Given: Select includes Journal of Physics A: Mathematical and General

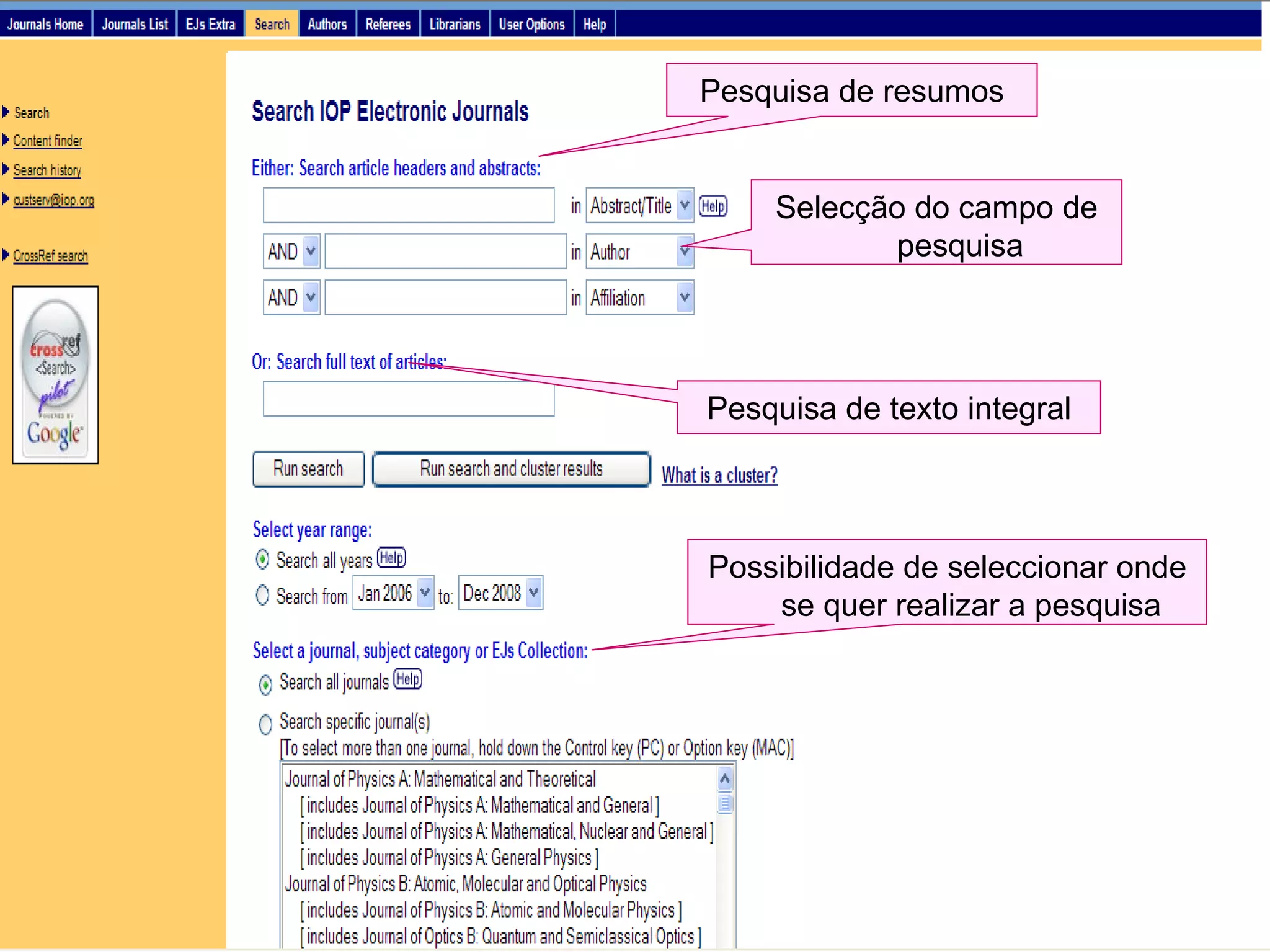Looking at the screenshot, I should (479, 805).
